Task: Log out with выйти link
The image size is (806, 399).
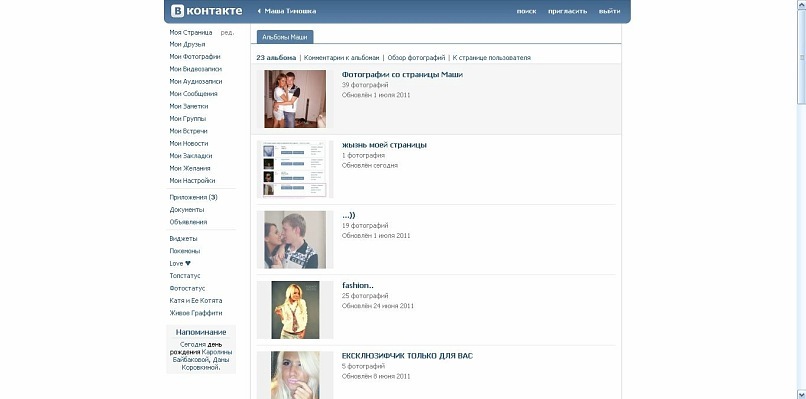Action: tap(609, 11)
